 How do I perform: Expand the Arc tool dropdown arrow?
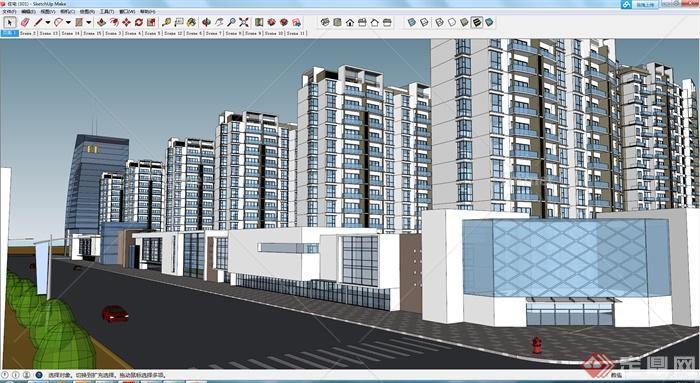(x=68, y=22)
